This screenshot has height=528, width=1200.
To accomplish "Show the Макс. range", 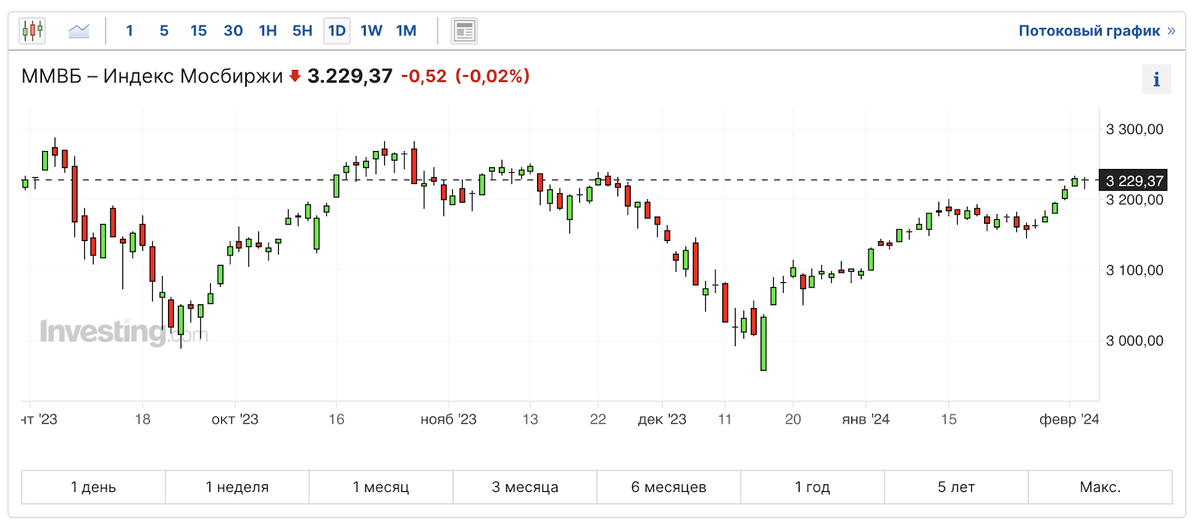I will [1100, 487].
